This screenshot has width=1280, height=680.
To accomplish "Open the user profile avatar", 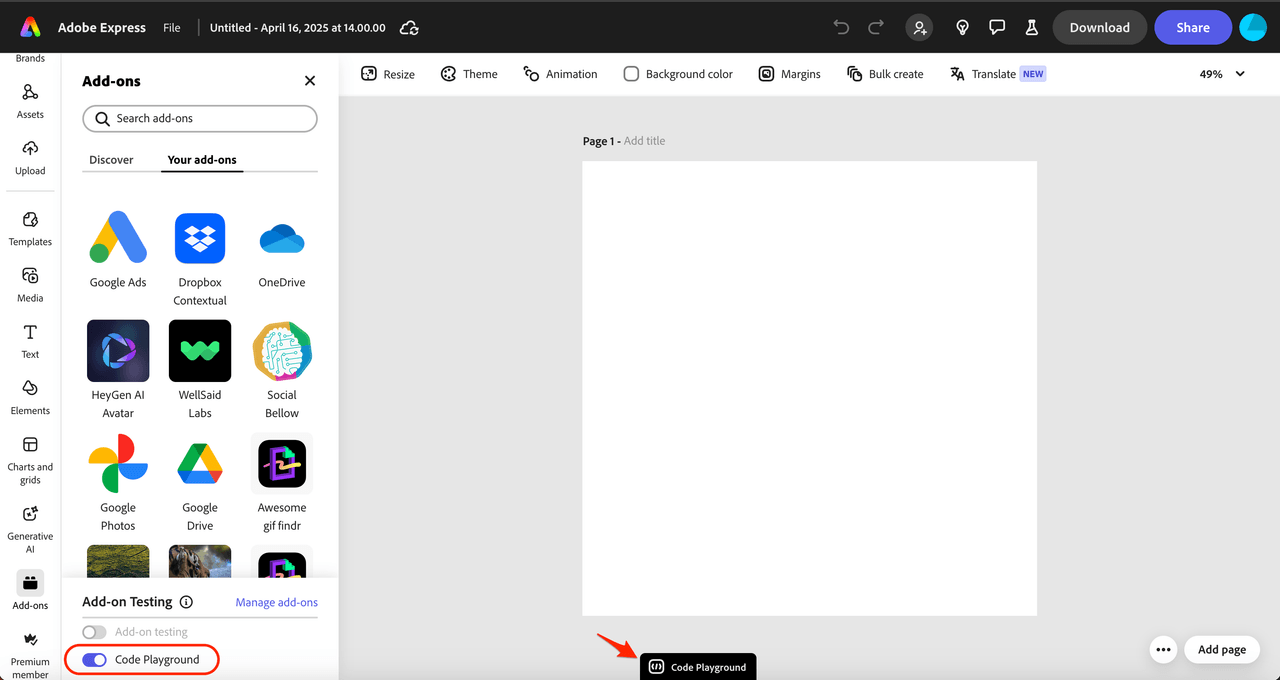I will click(x=1253, y=27).
